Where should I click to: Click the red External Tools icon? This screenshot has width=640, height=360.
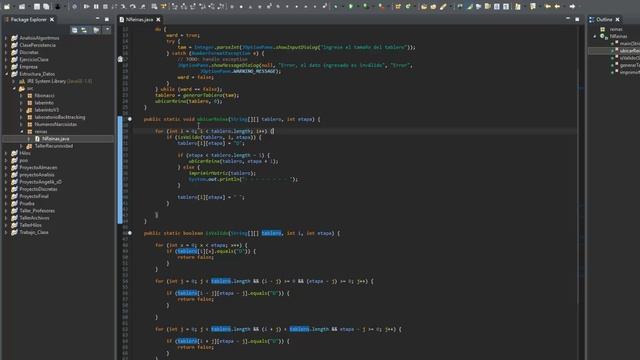click(x=381, y=7)
